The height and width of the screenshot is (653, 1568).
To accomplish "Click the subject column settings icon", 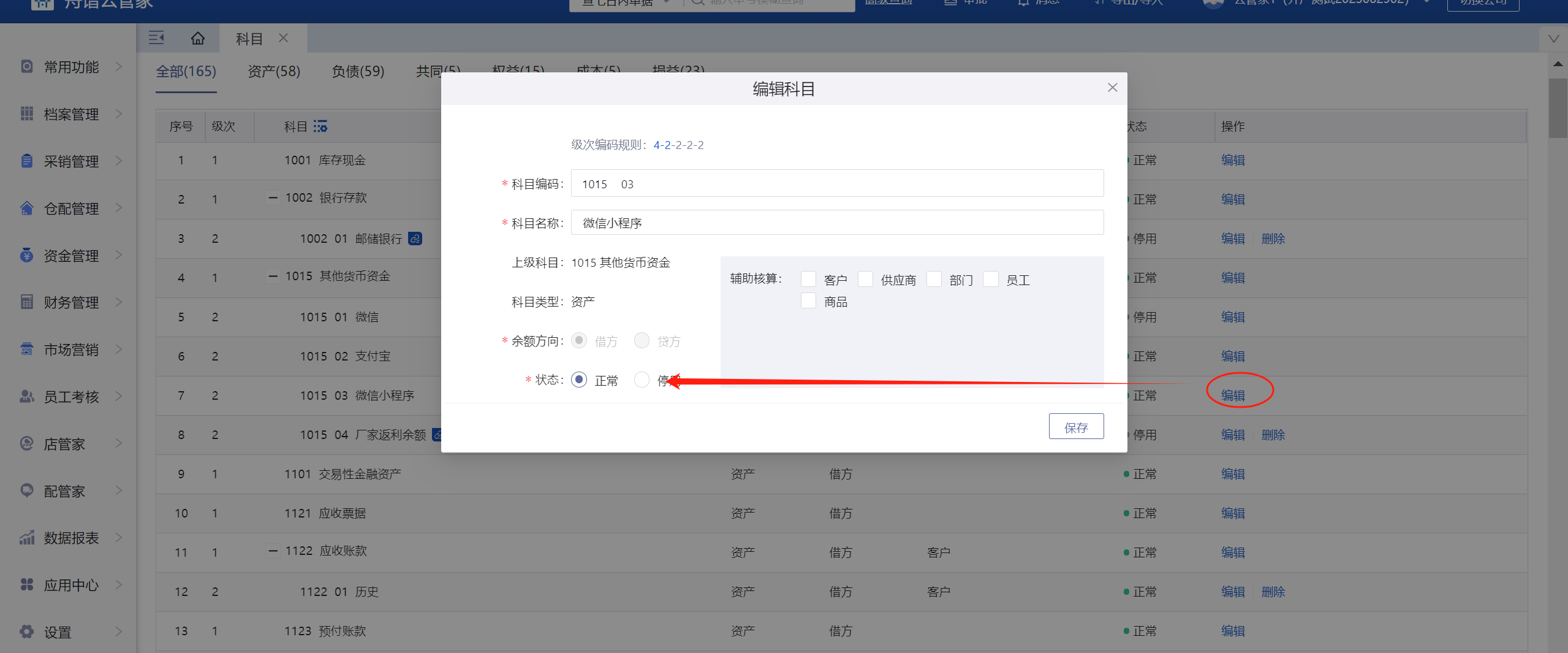I will 320,126.
